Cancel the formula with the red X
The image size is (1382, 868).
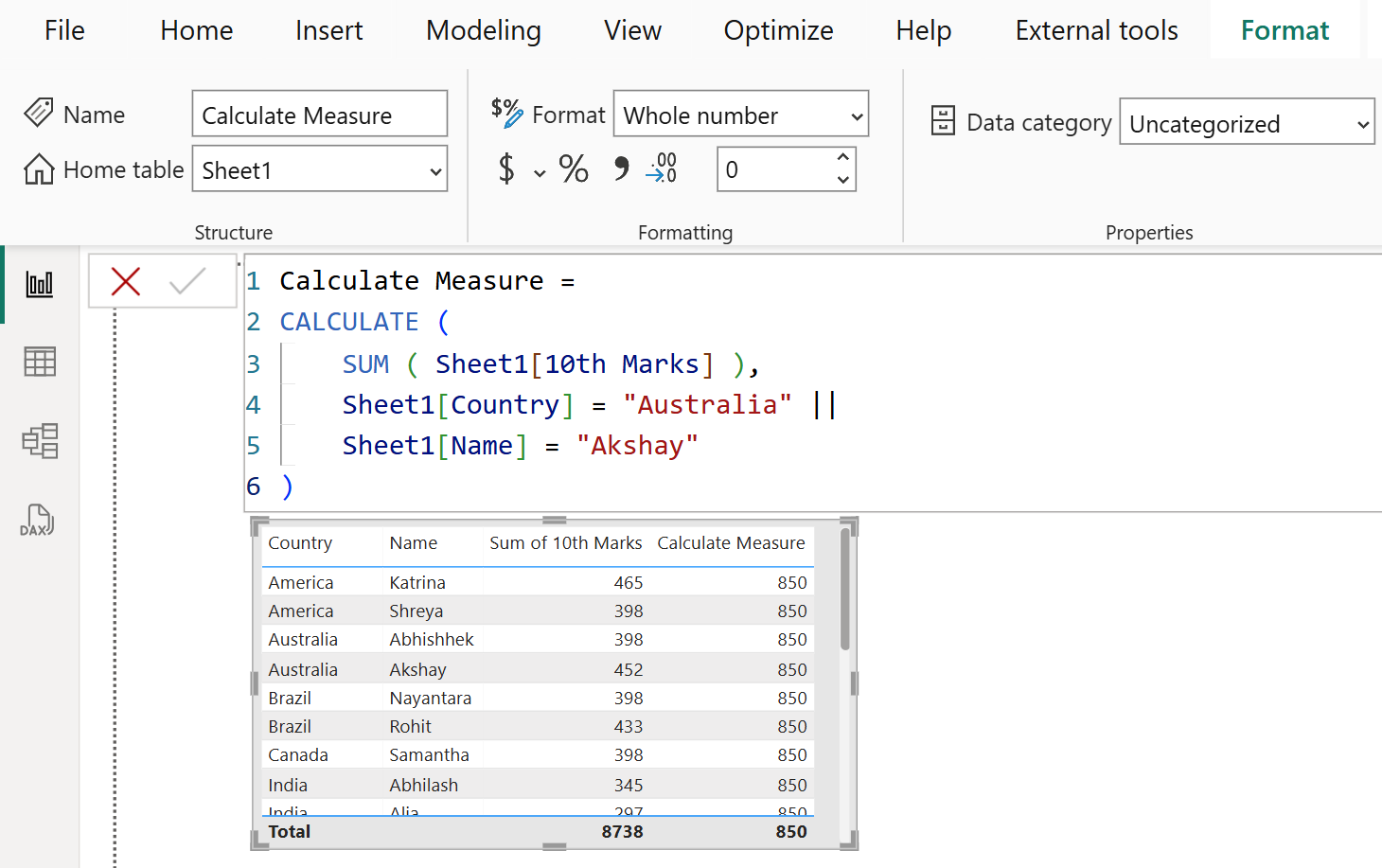coord(126,281)
